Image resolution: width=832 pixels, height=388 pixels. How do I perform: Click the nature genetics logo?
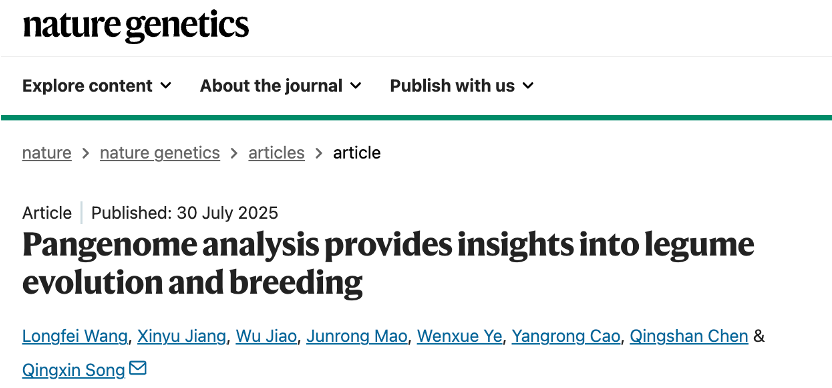(136, 27)
